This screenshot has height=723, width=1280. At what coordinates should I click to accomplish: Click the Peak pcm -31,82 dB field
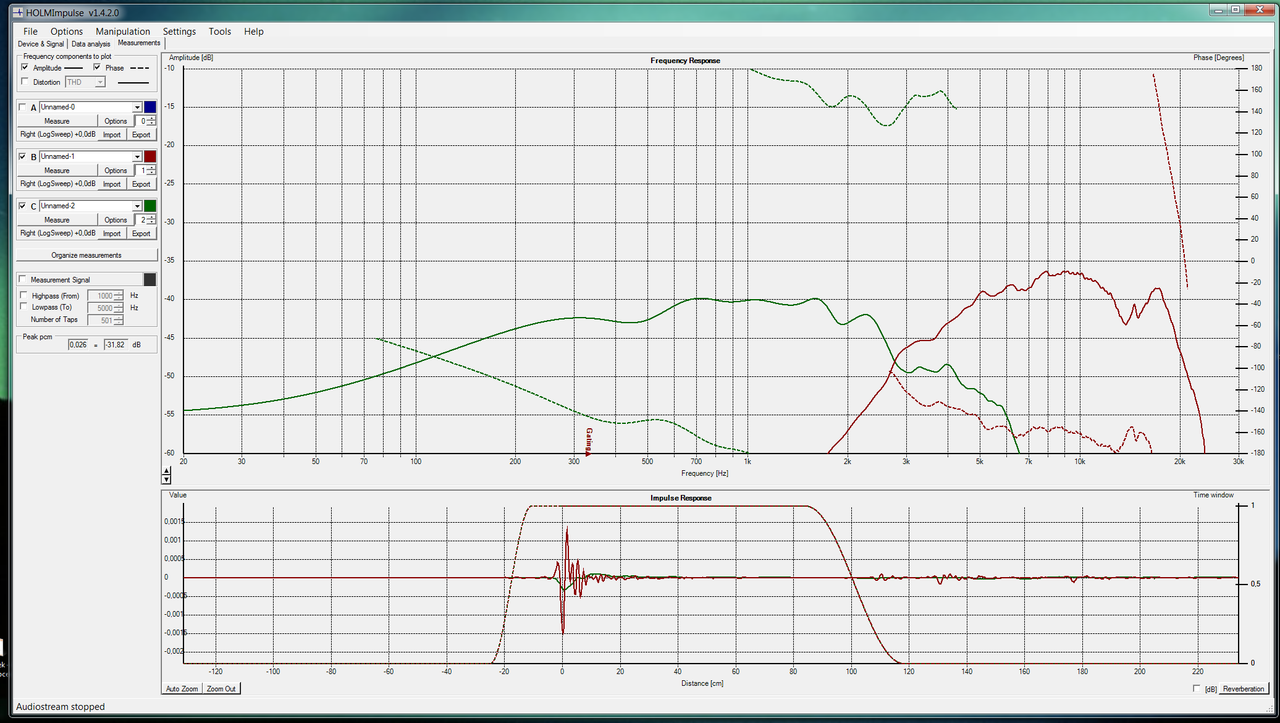[116, 344]
